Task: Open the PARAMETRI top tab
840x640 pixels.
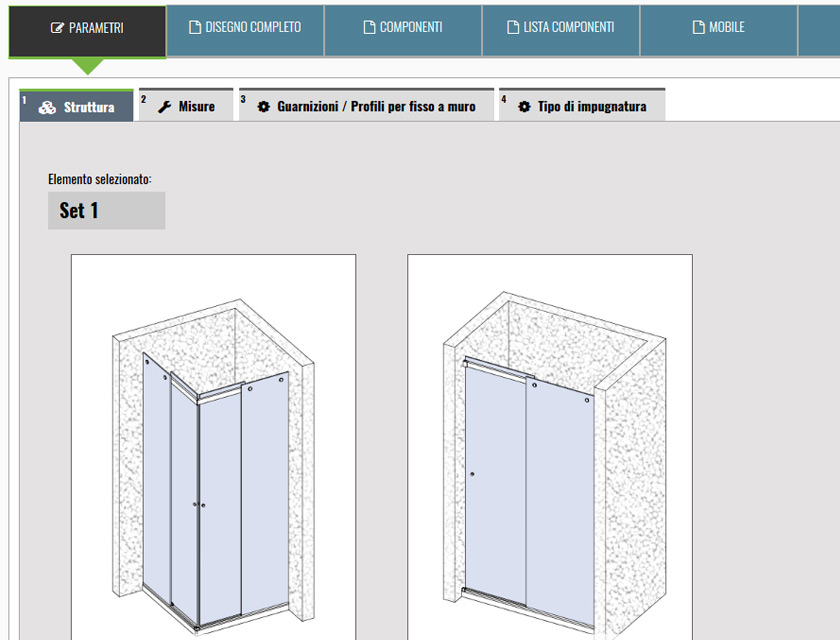Action: (x=87, y=31)
